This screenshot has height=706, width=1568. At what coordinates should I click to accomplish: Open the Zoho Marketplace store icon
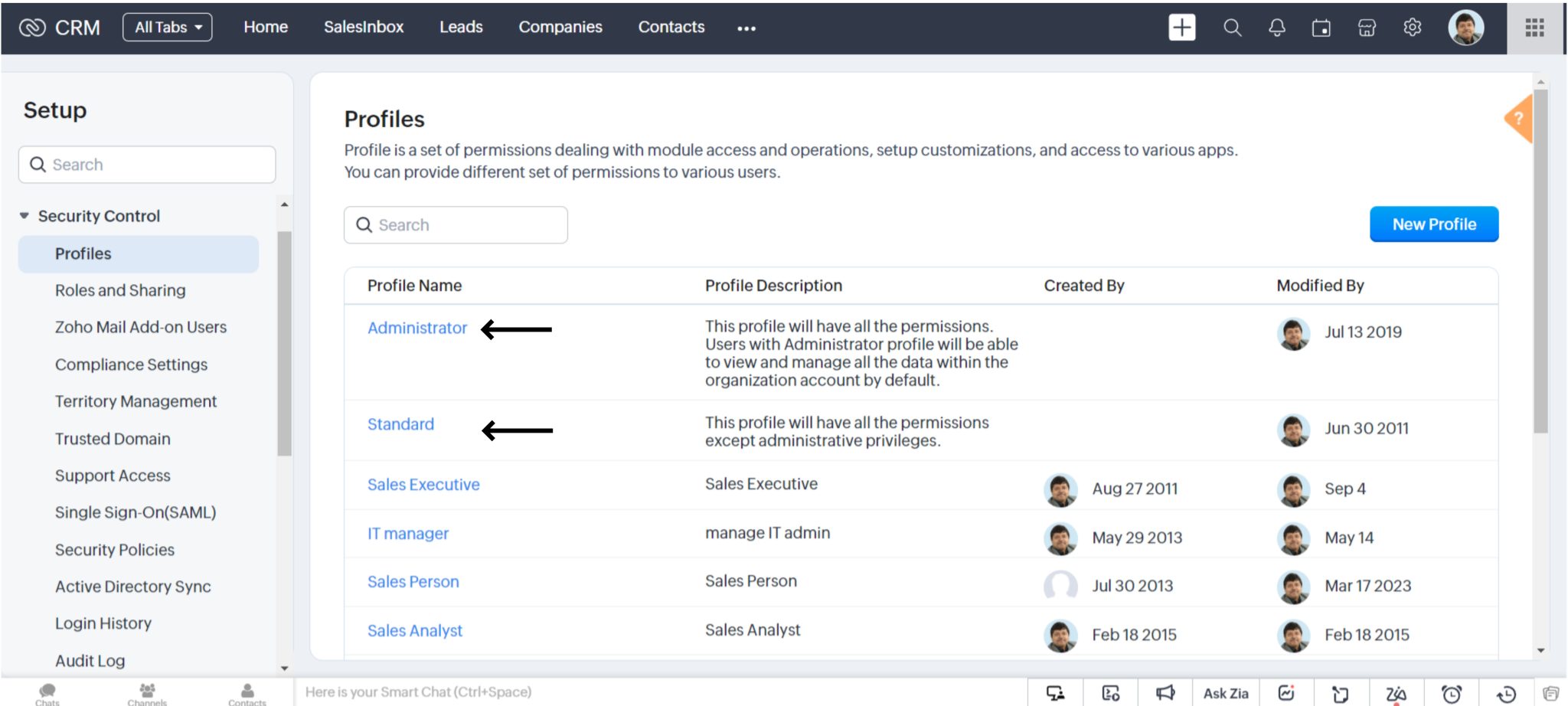coord(1367,27)
